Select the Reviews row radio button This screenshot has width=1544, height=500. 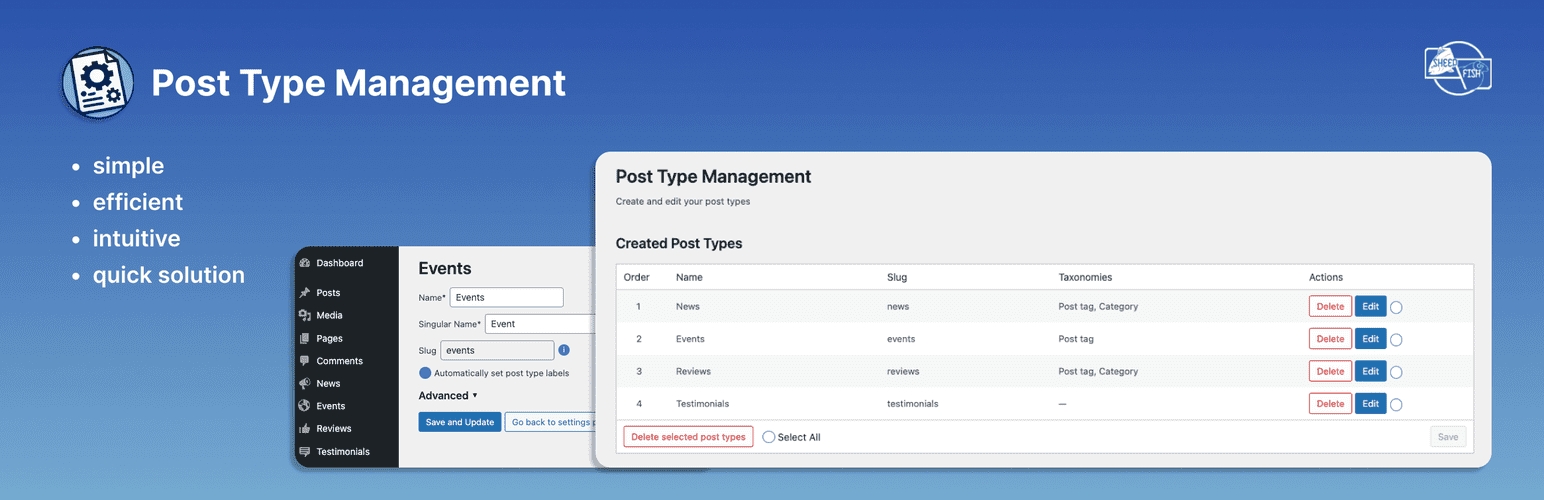[1396, 372]
